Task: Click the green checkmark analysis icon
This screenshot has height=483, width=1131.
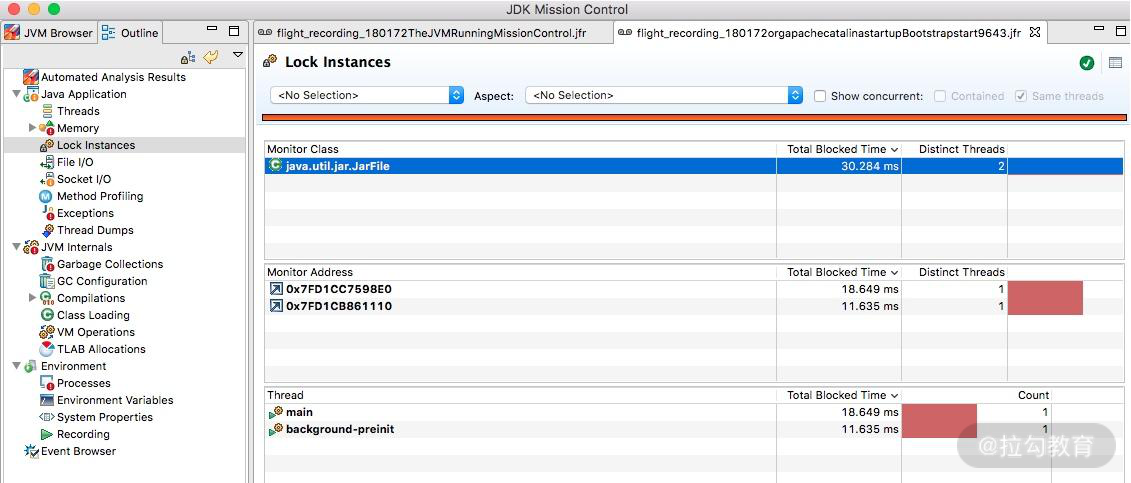Action: pyautogui.click(x=1087, y=63)
